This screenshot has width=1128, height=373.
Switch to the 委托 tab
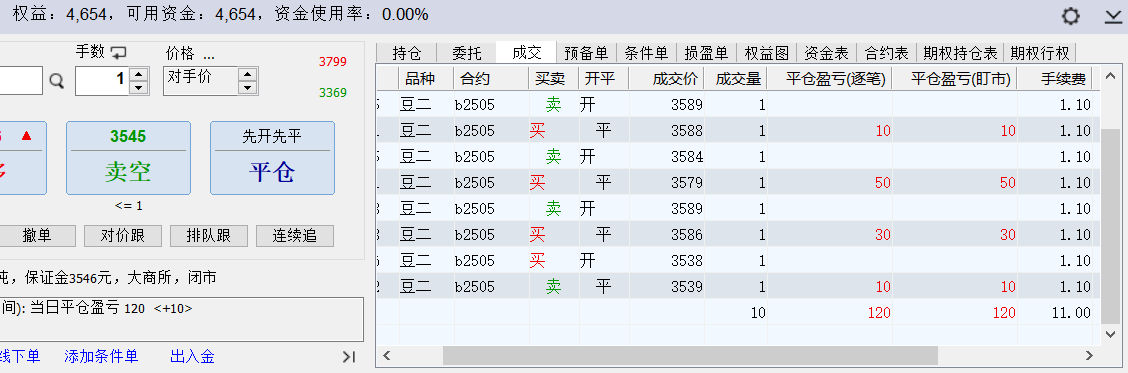467,53
